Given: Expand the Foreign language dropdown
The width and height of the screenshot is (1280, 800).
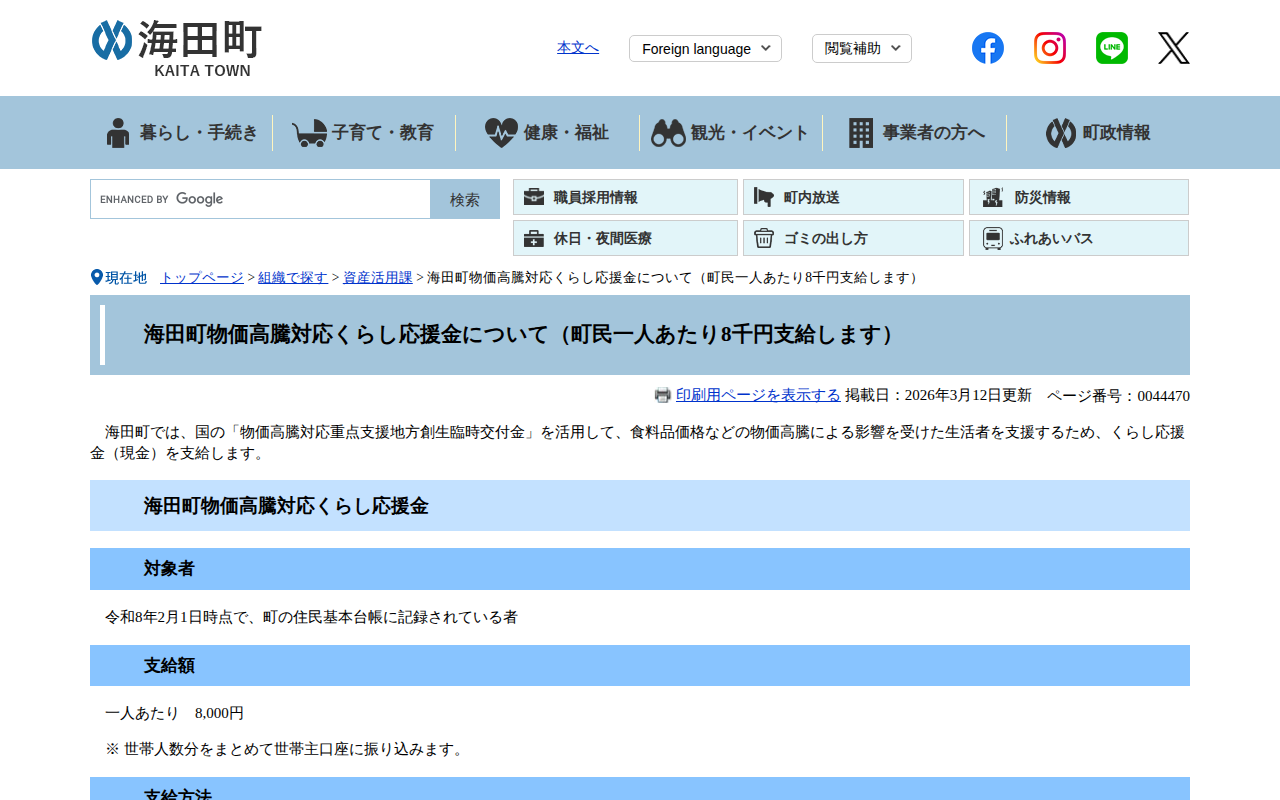Looking at the screenshot, I should [x=705, y=48].
